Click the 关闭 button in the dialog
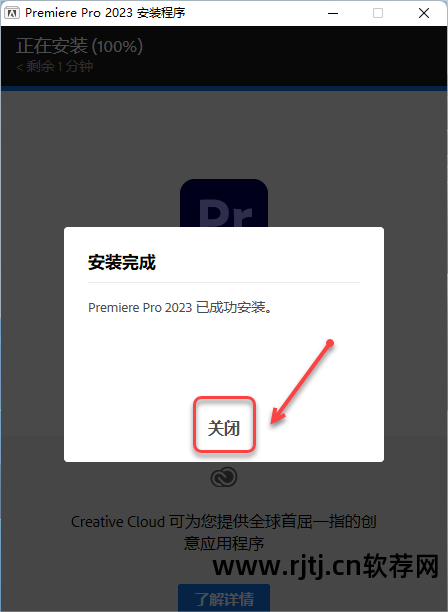Viewport: 448px width, 612px height. [x=224, y=428]
